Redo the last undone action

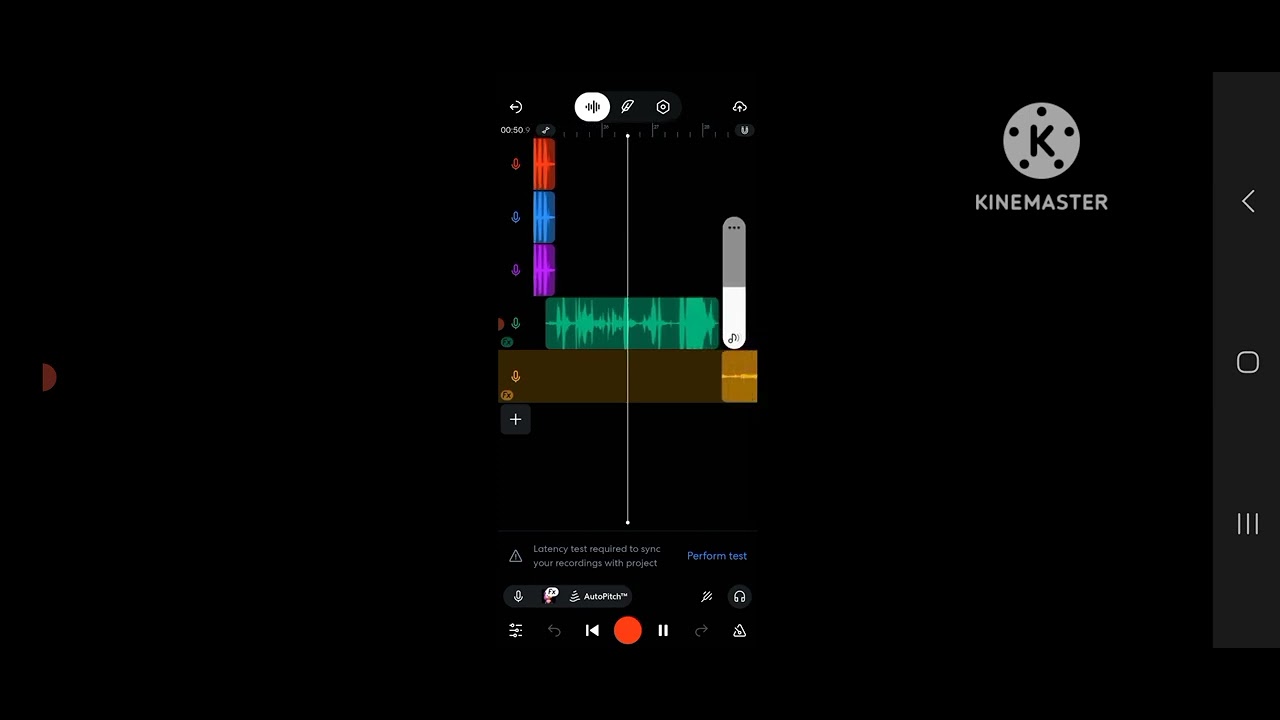702,631
